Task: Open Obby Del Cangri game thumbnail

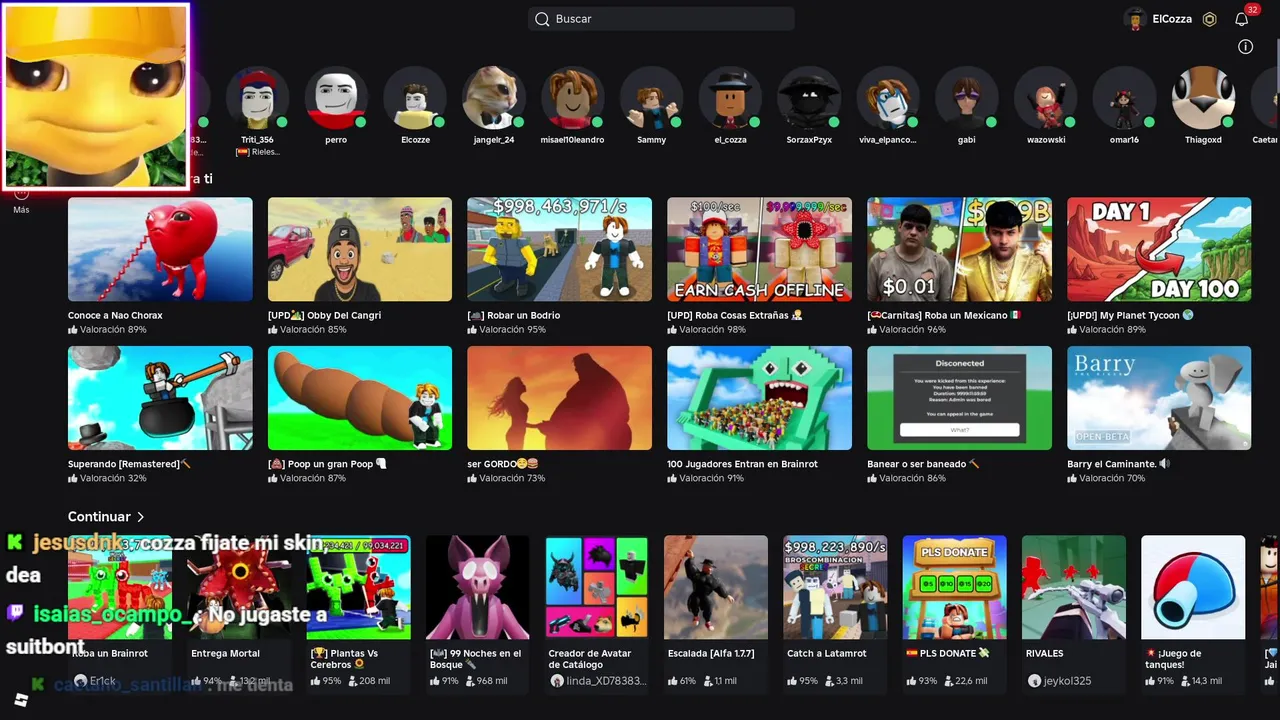Action: point(360,249)
